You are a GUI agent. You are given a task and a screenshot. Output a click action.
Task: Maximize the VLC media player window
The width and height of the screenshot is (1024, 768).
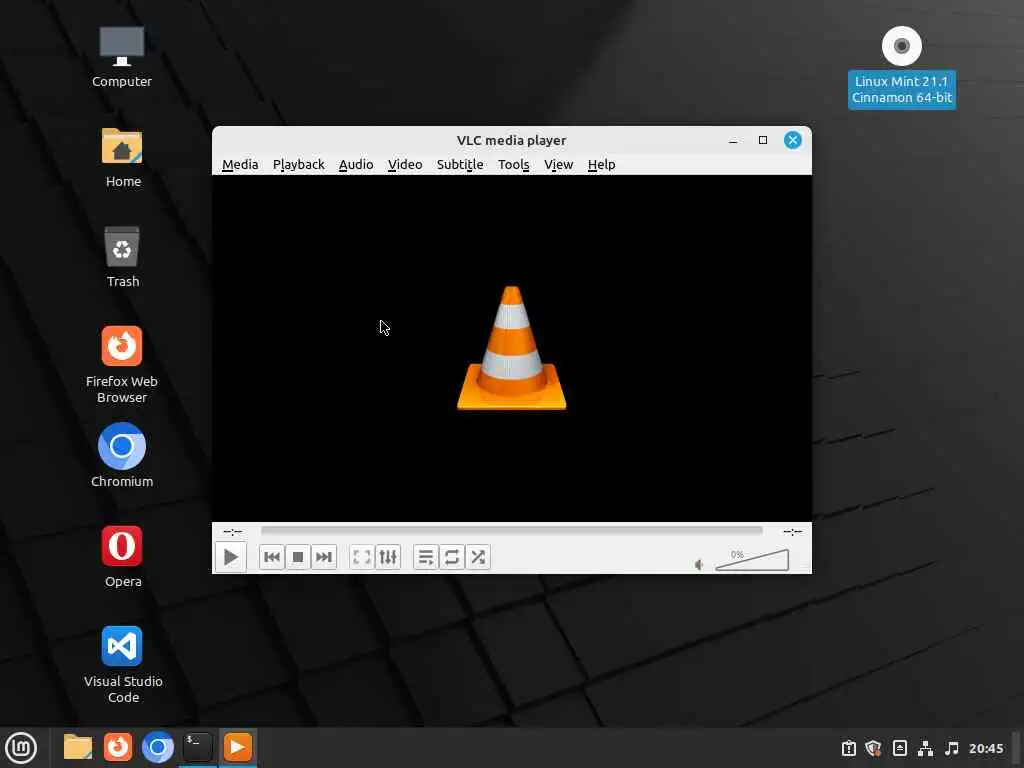(763, 140)
